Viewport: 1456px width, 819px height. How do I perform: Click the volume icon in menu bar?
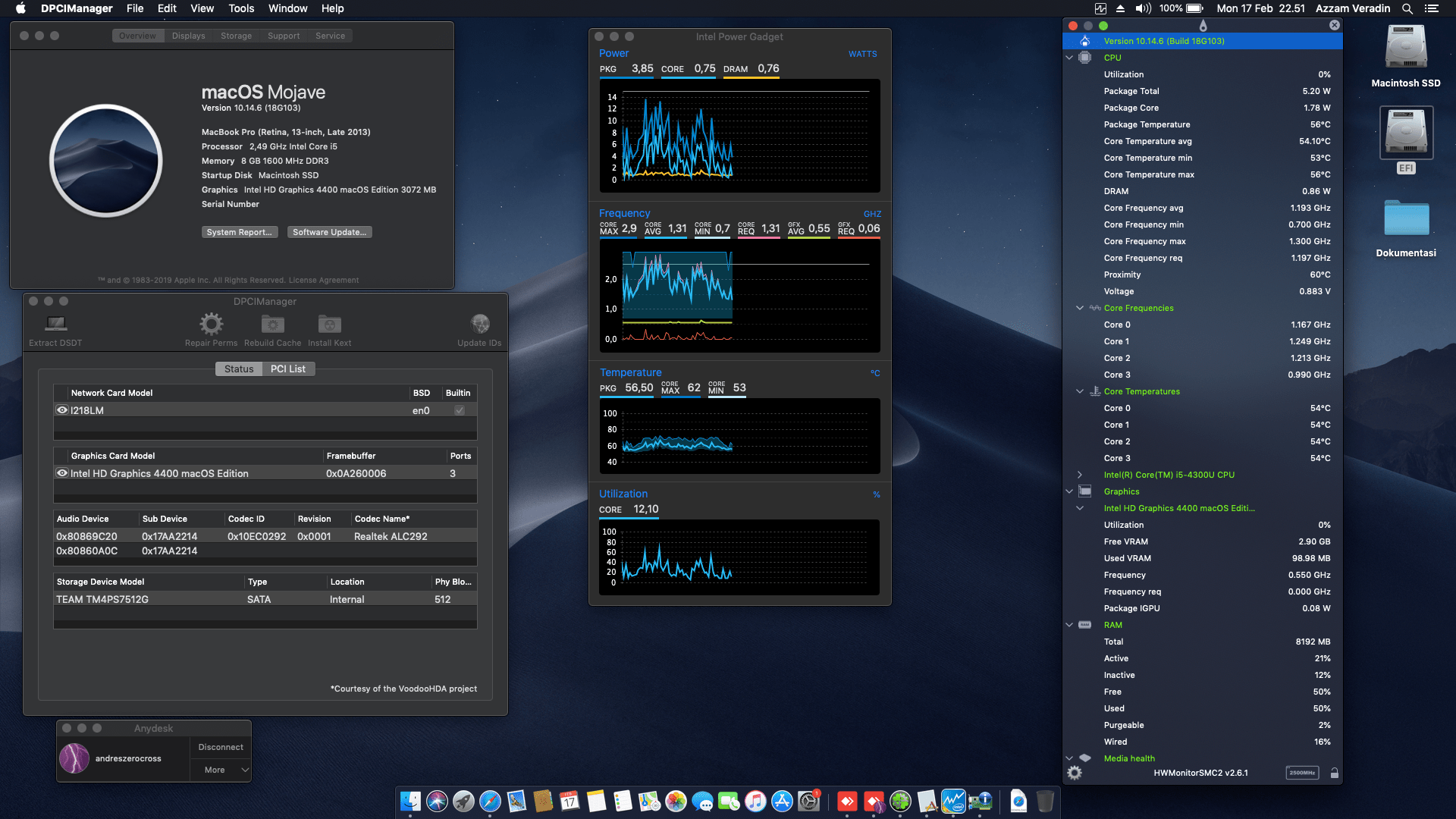1143,8
